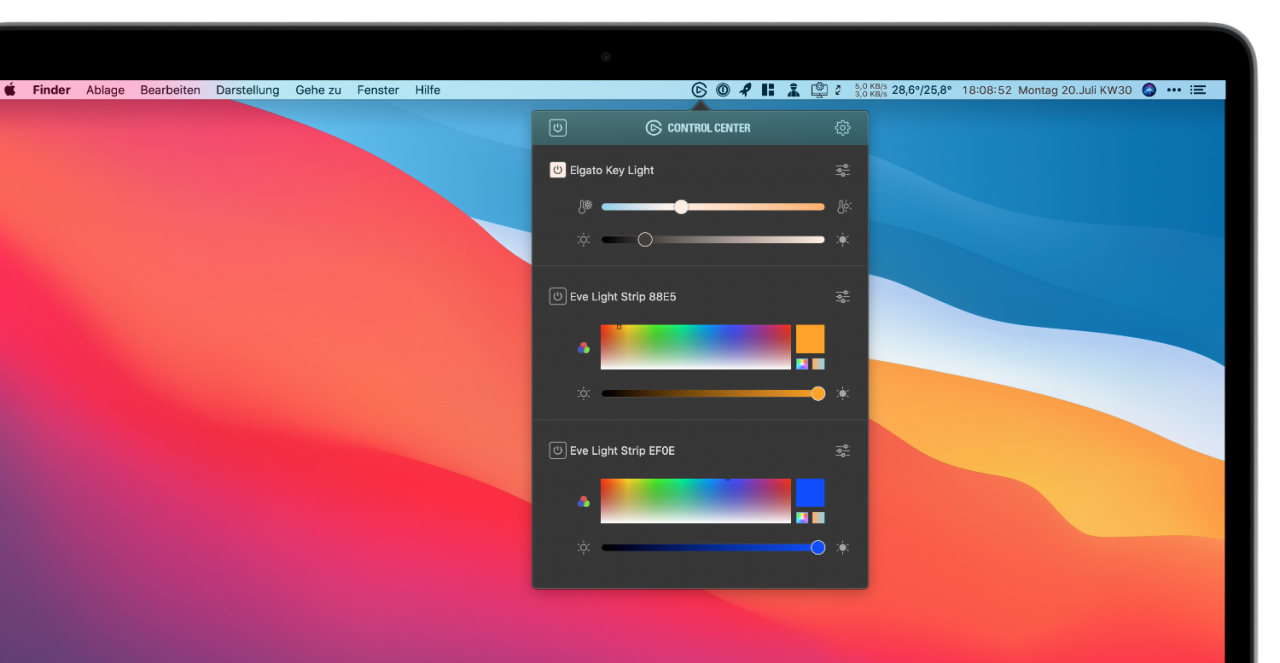Click the blue color preview swatch
Image resolution: width=1280 pixels, height=663 pixels.
click(x=810, y=493)
